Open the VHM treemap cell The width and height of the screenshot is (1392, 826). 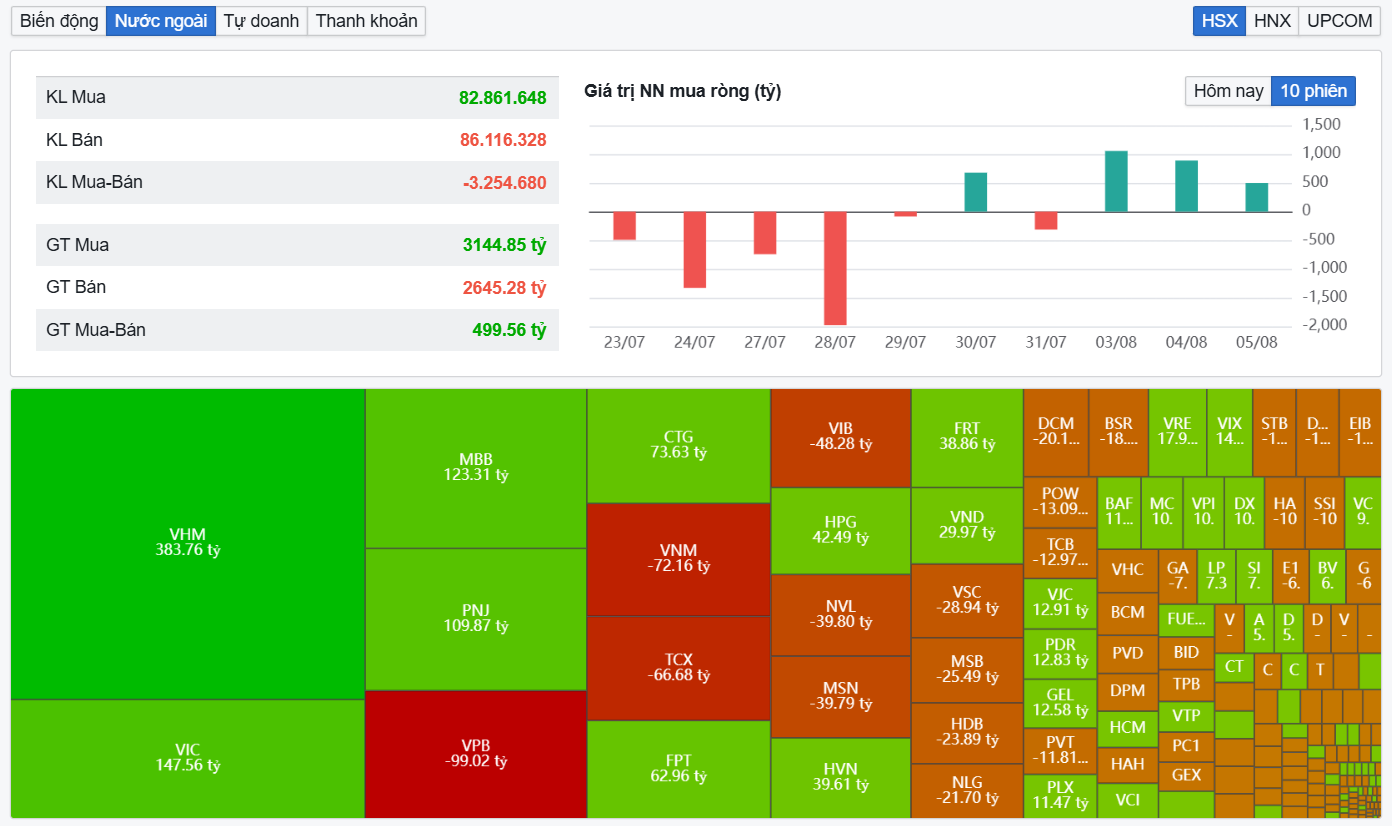(x=187, y=543)
